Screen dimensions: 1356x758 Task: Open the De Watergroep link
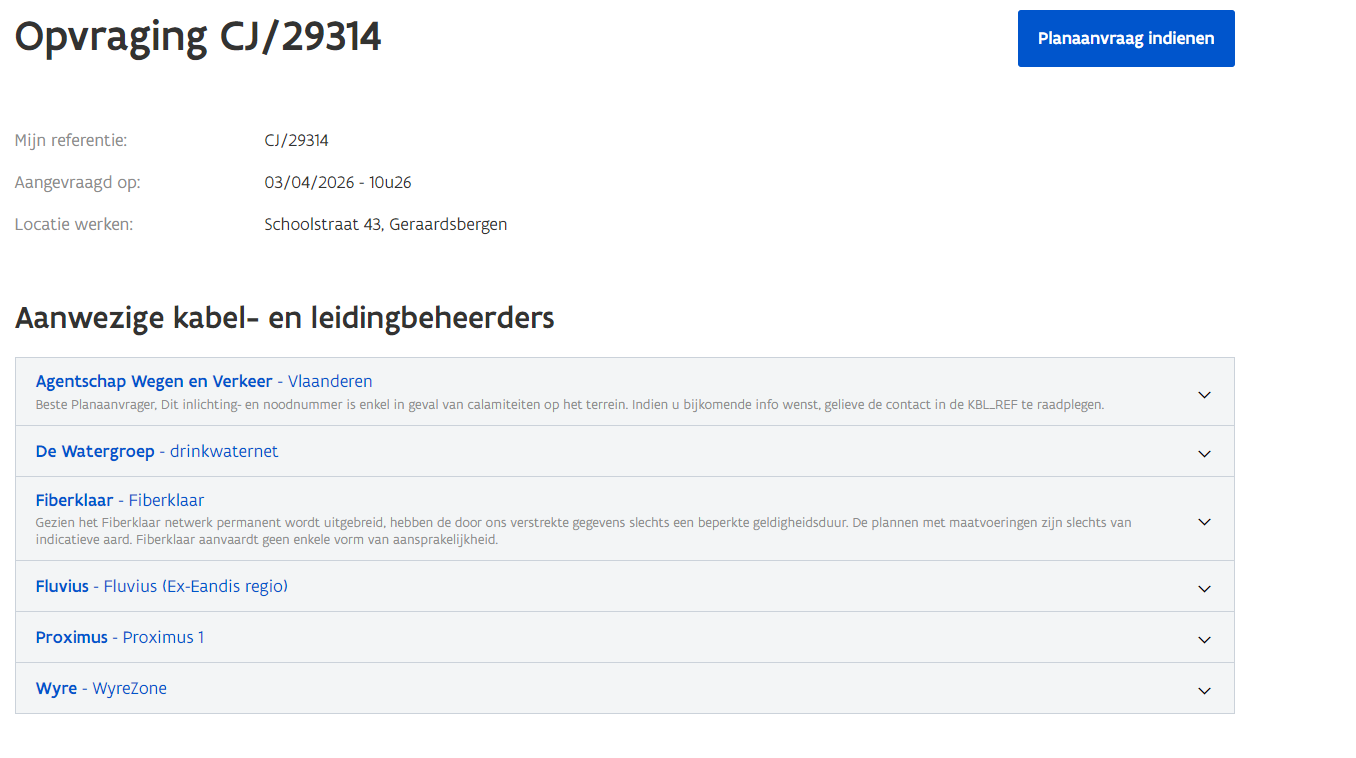[x=95, y=451]
